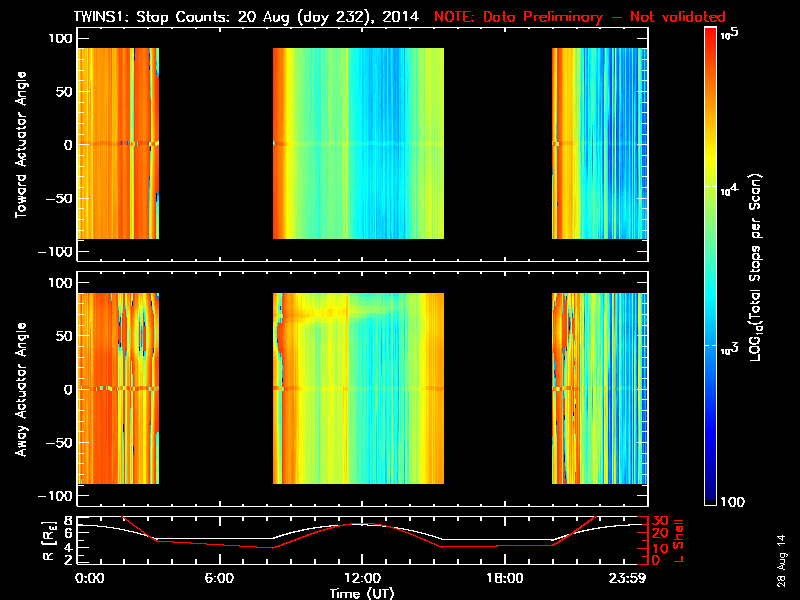Screen dimensions: 800x600
Task: Click the 'Time (UT)' axis title
Action: (361, 593)
